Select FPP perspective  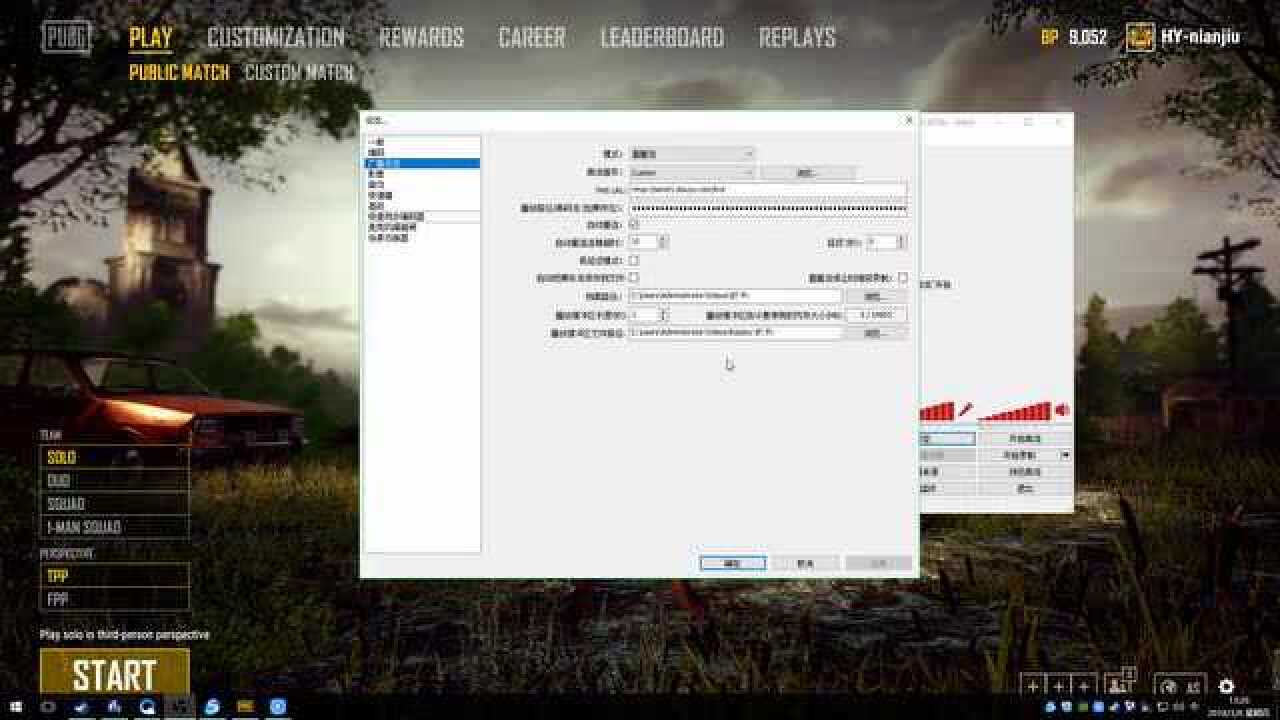point(114,599)
